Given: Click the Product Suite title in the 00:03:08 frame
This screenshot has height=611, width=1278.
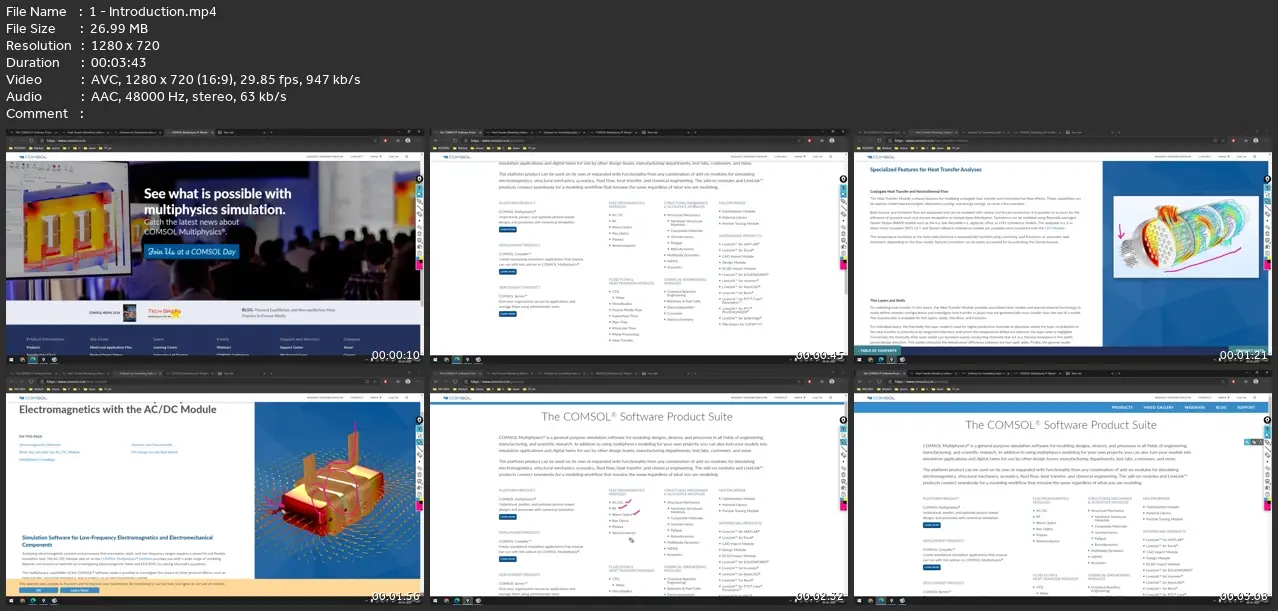Looking at the screenshot, I should coord(1060,425).
